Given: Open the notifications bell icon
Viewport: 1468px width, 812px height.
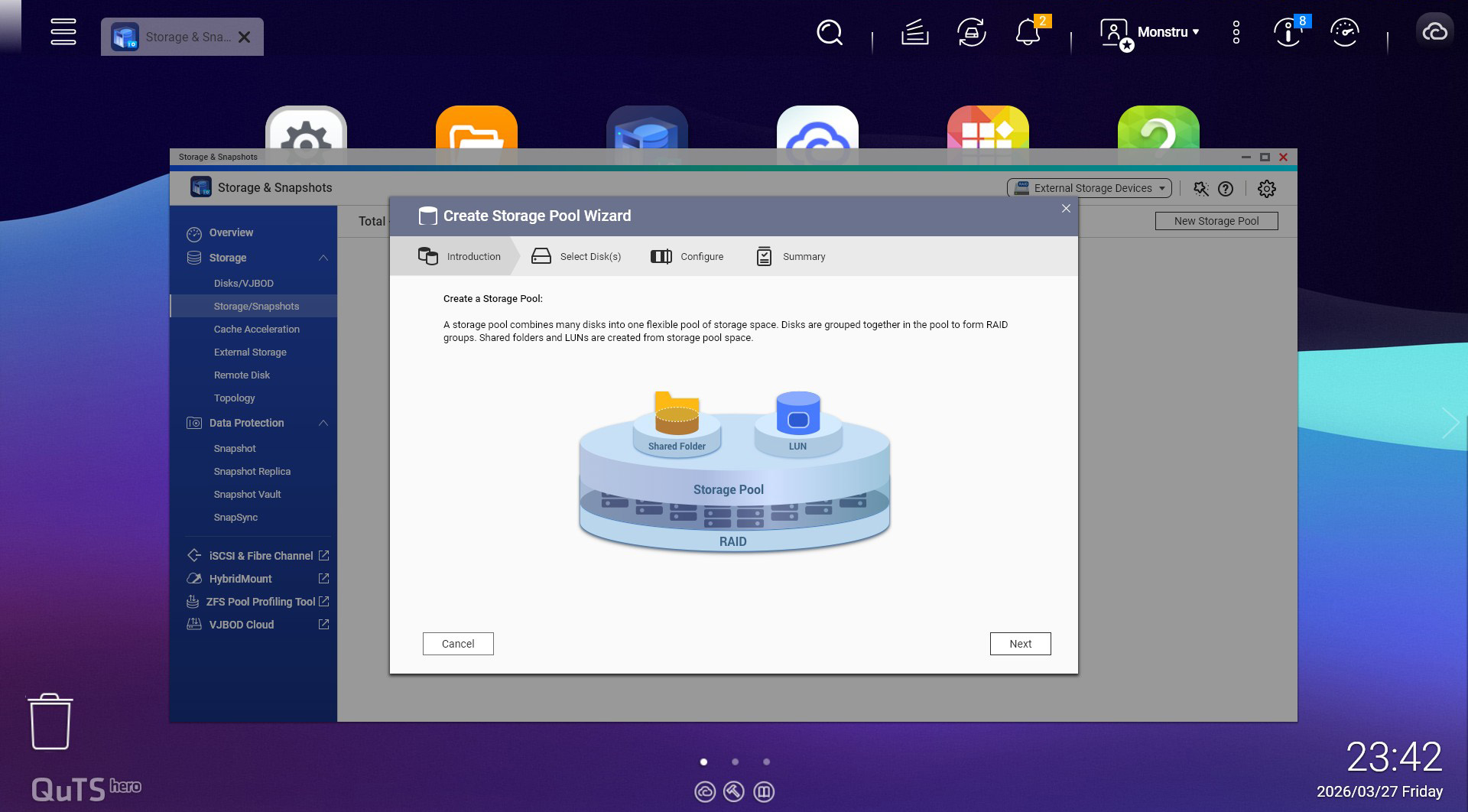Looking at the screenshot, I should click(1028, 33).
